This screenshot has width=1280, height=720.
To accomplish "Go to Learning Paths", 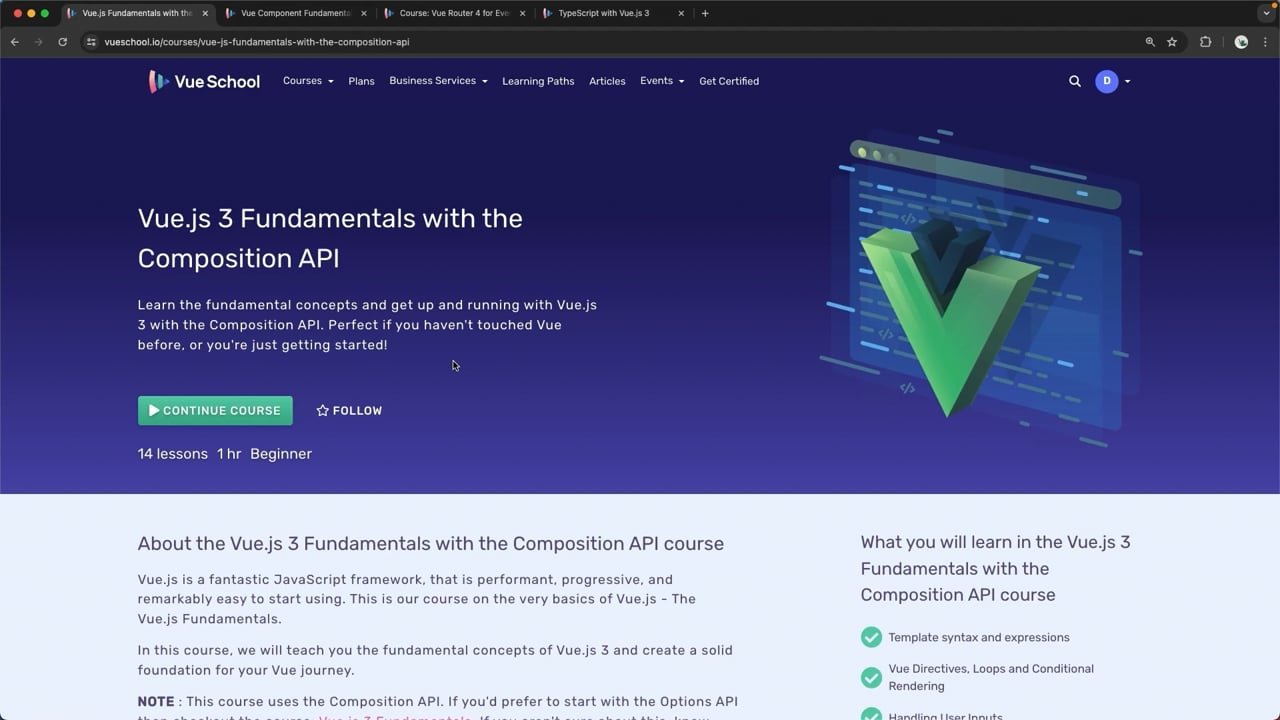I will coord(538,81).
